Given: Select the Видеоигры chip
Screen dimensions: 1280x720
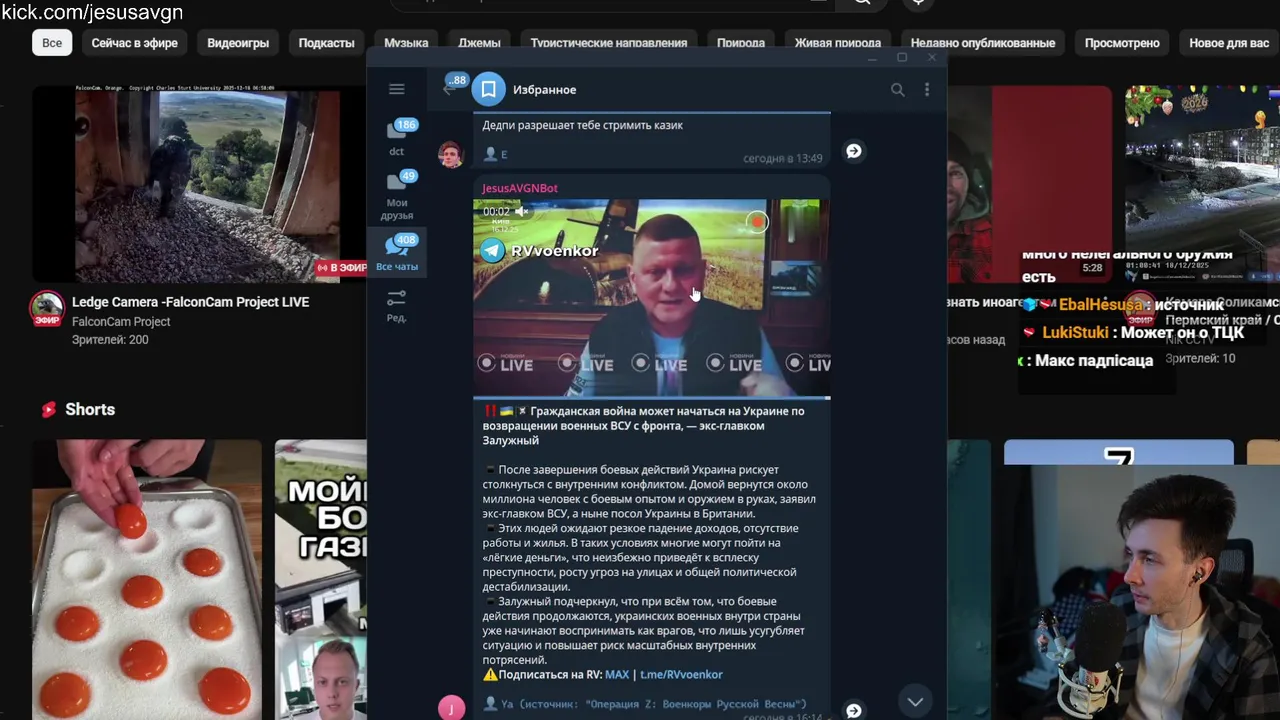Looking at the screenshot, I should 238,43.
